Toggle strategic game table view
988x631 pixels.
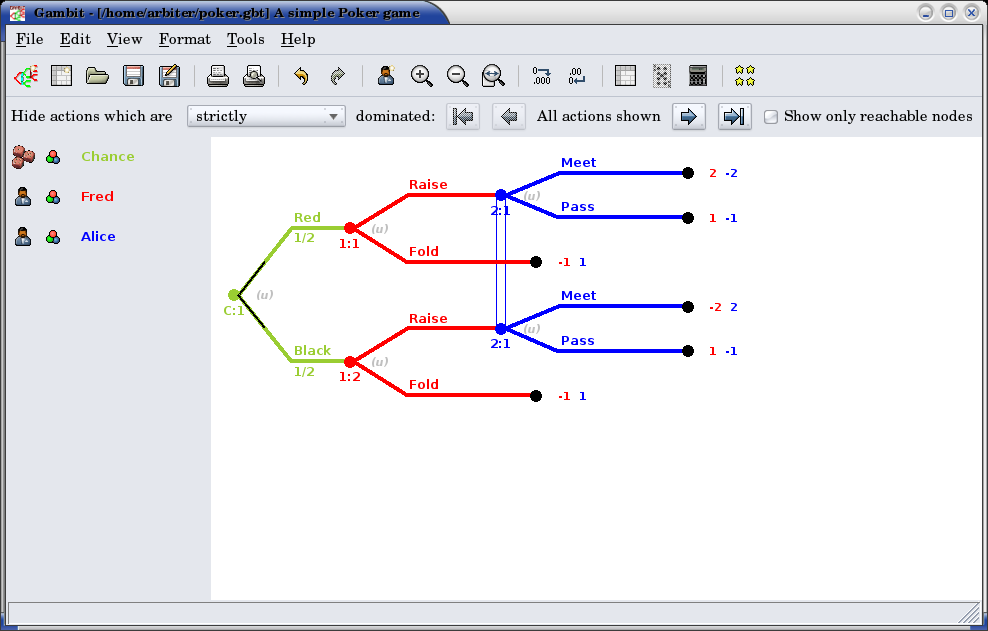625,76
